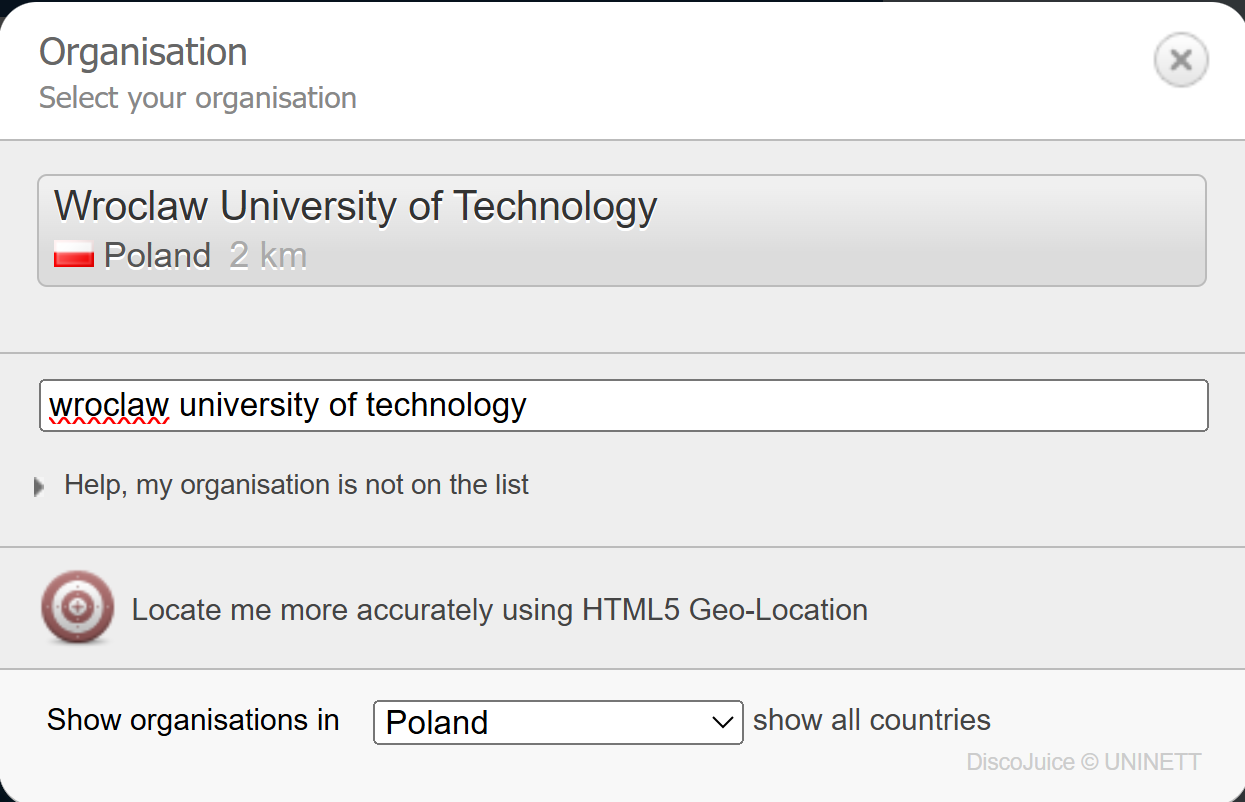The width and height of the screenshot is (1245, 802).
Task: Click the Poland text in the search result
Action: point(156,256)
